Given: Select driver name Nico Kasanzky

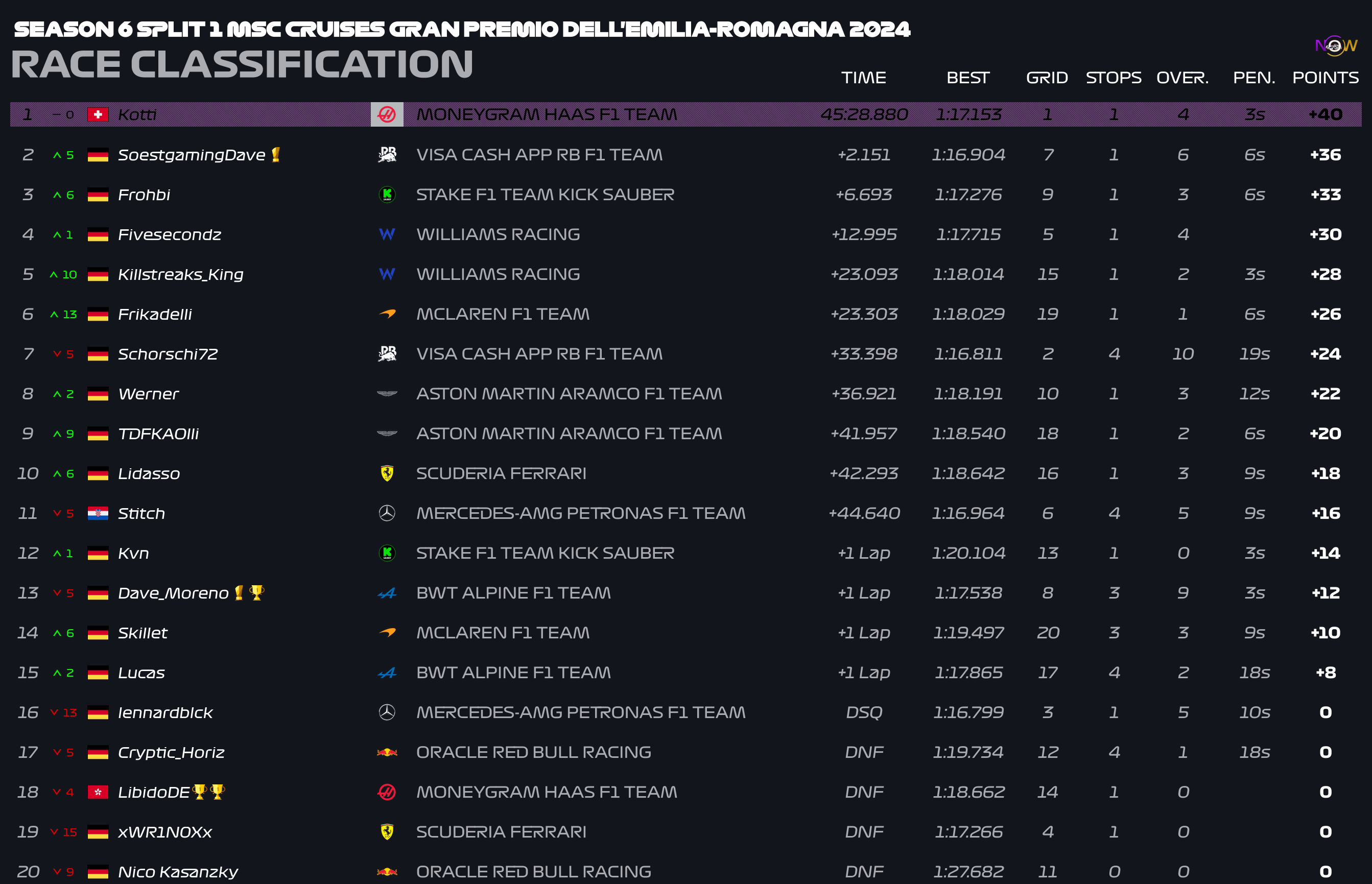Looking at the screenshot, I should coord(178,872).
